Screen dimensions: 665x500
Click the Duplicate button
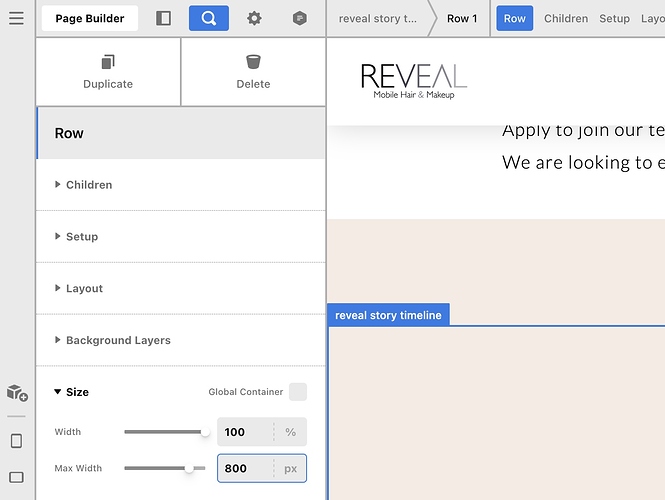[108, 72]
